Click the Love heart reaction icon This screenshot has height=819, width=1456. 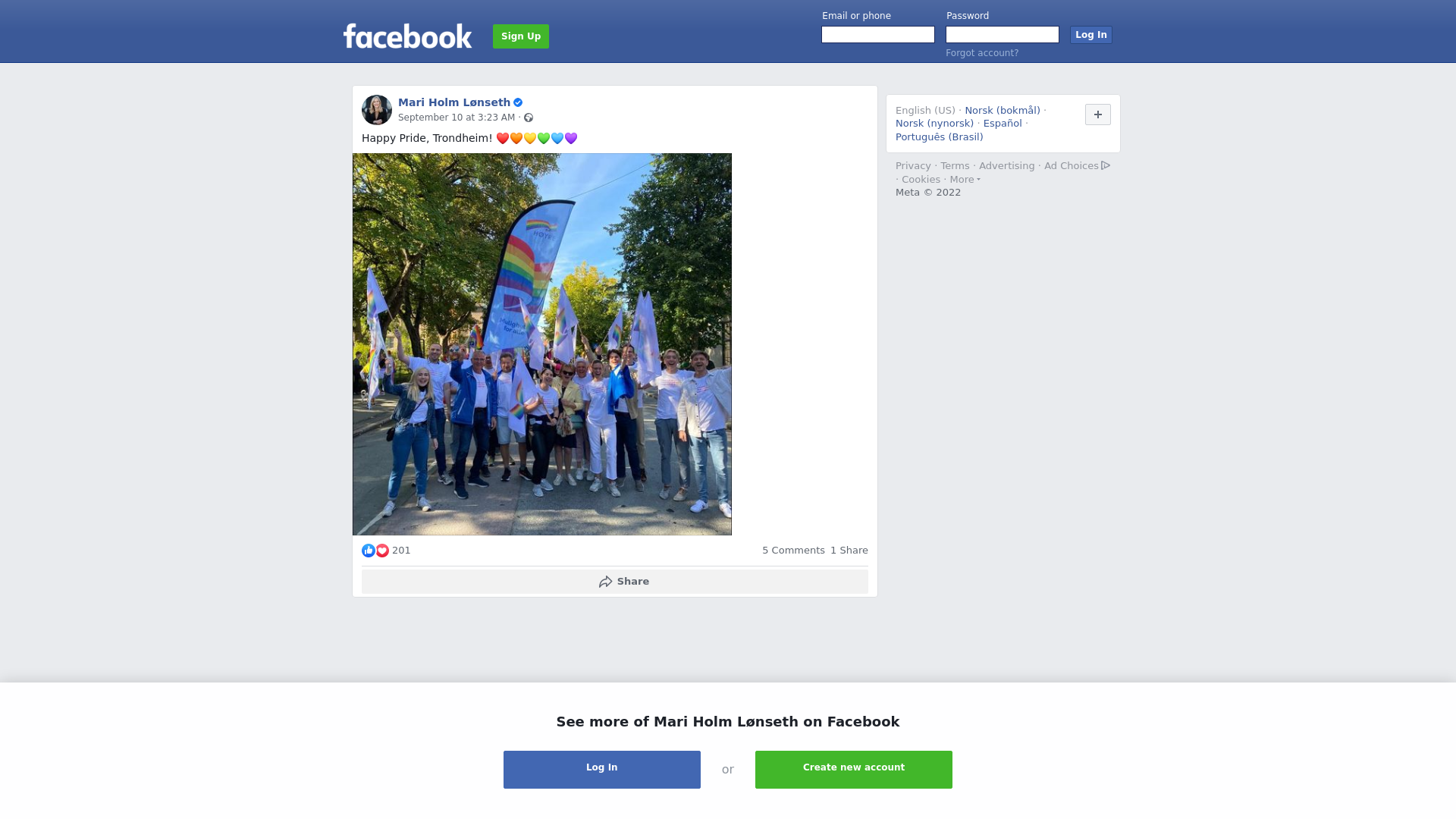point(382,551)
